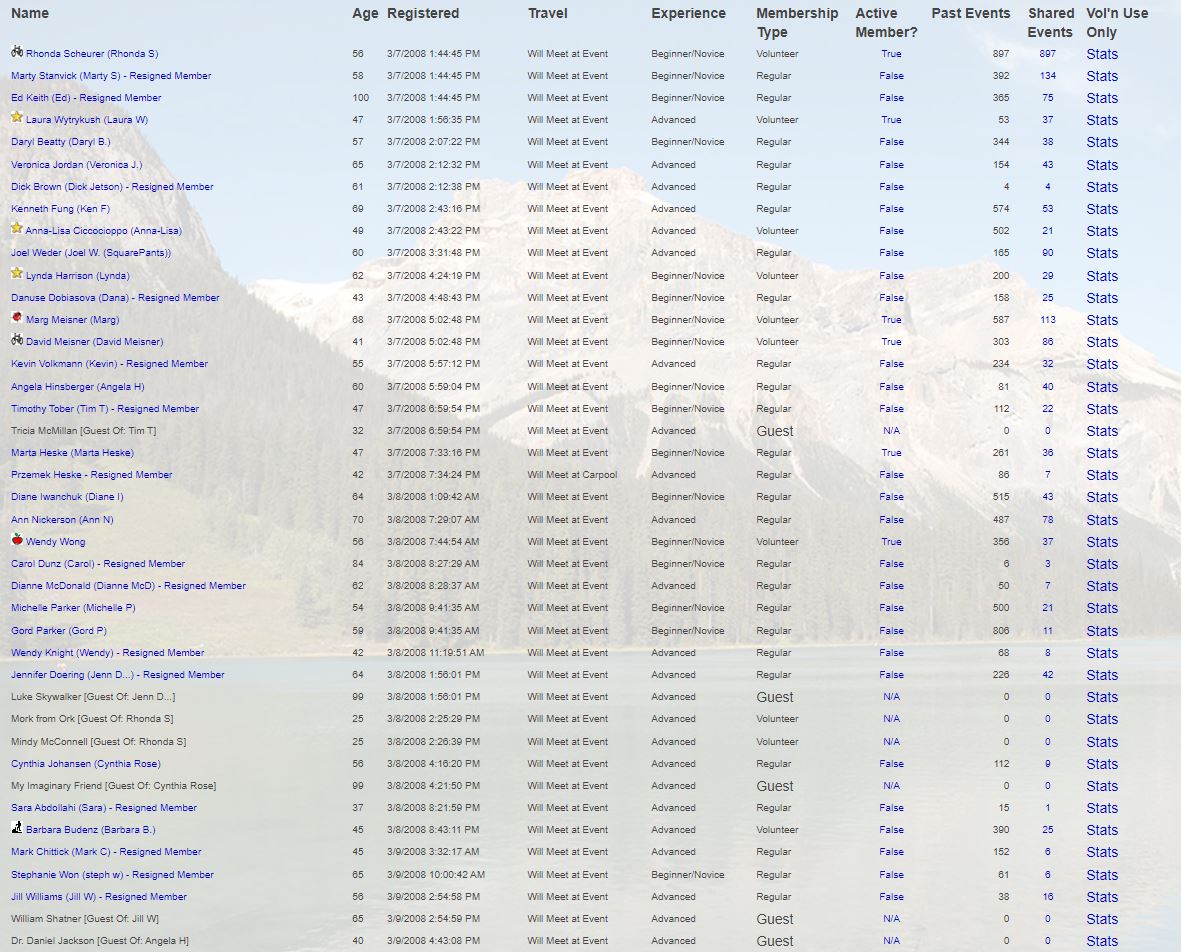Open Stats link for William Shatner row
The height and width of the screenshot is (952, 1181).
coord(1102,919)
